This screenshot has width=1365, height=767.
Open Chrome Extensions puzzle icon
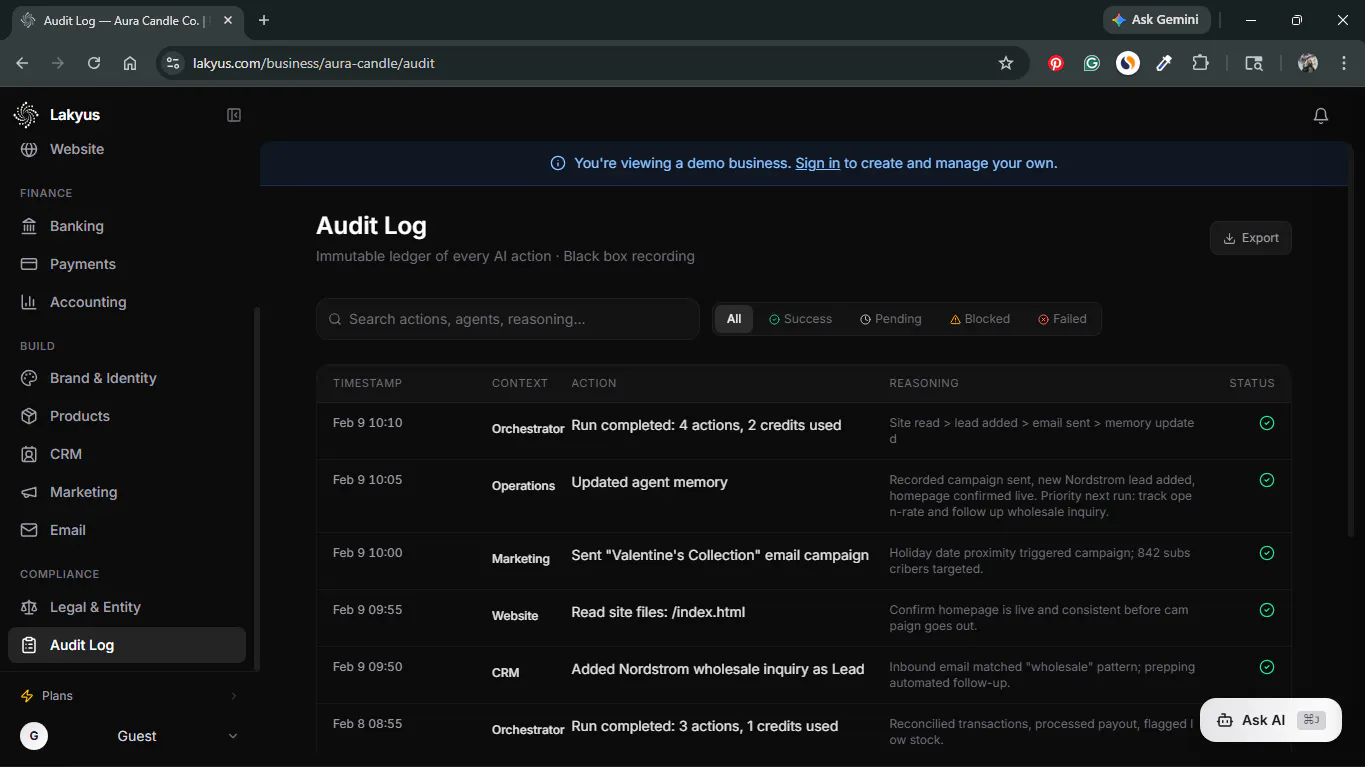click(1200, 63)
